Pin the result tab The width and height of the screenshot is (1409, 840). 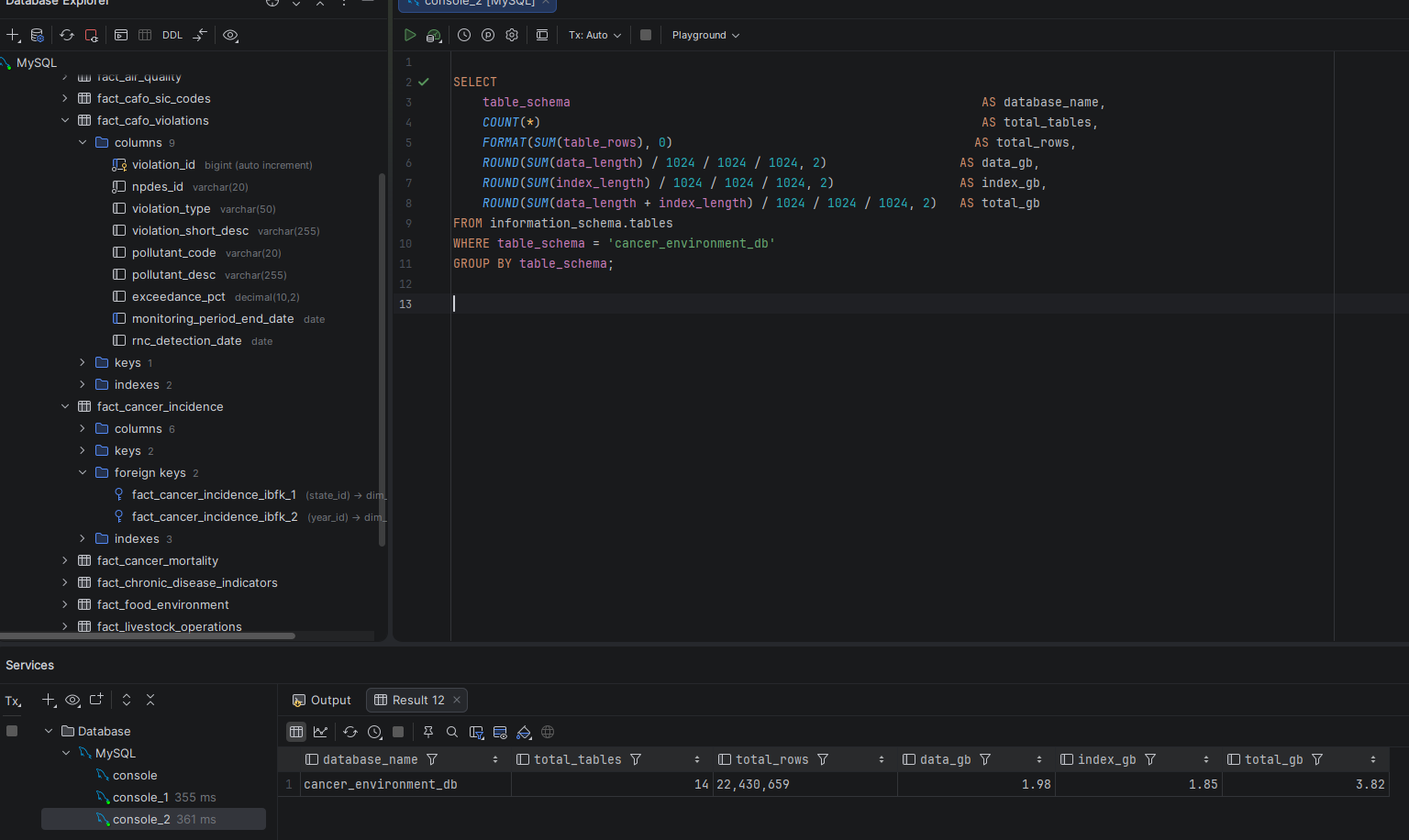(428, 732)
